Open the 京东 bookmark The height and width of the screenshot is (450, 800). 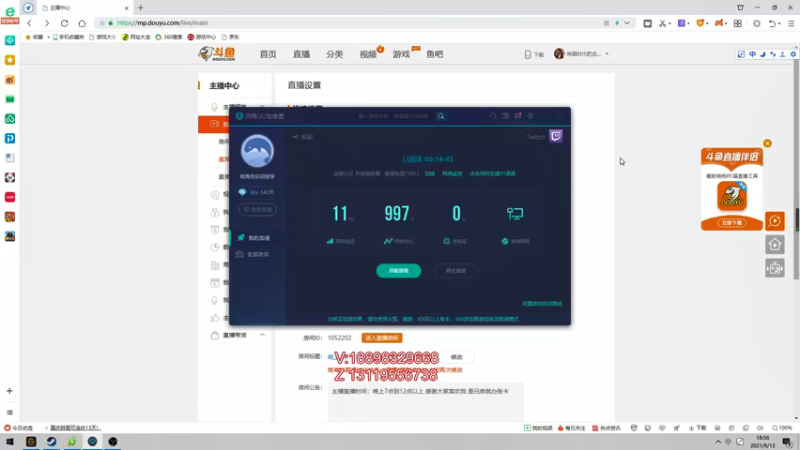pyautogui.click(x=231, y=37)
